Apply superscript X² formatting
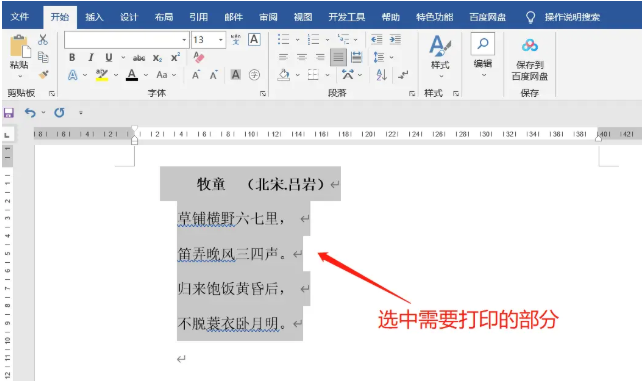 [x=175, y=57]
